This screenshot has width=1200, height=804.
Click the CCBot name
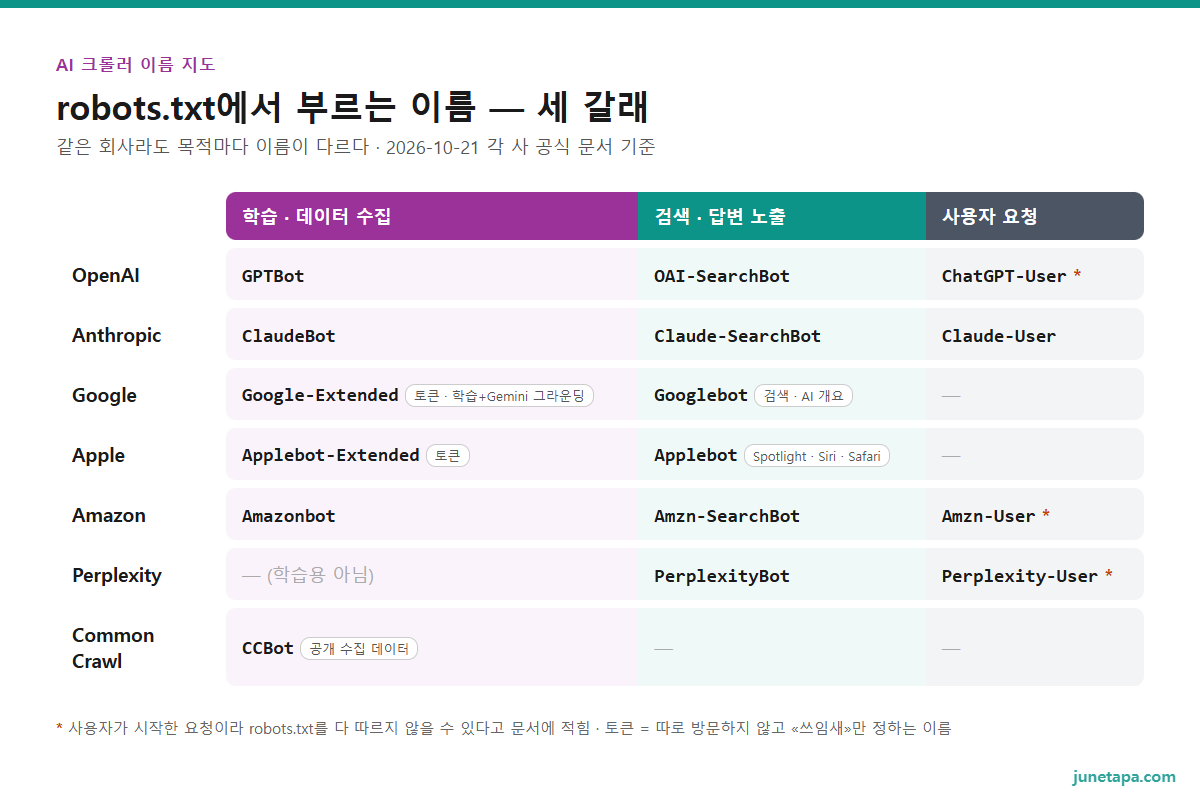268,648
